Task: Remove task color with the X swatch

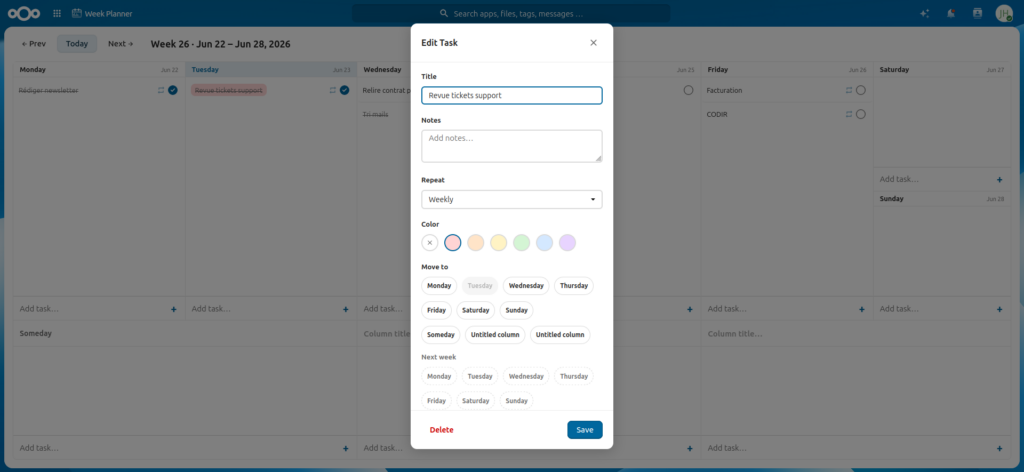Action: (430, 243)
